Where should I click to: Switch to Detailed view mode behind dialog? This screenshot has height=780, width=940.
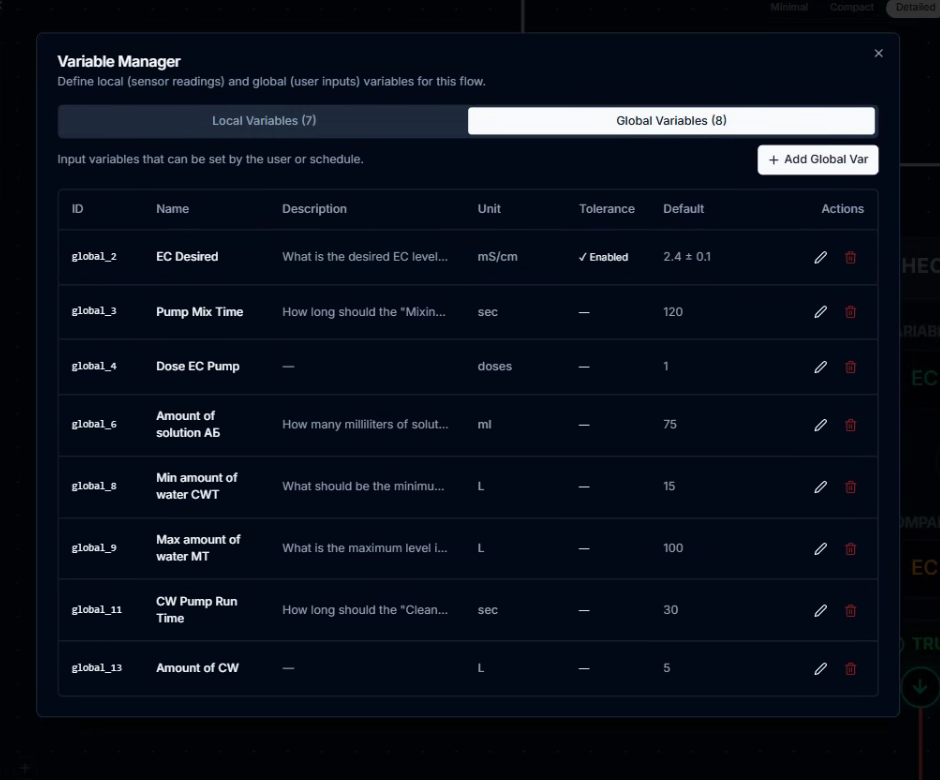pos(914,7)
